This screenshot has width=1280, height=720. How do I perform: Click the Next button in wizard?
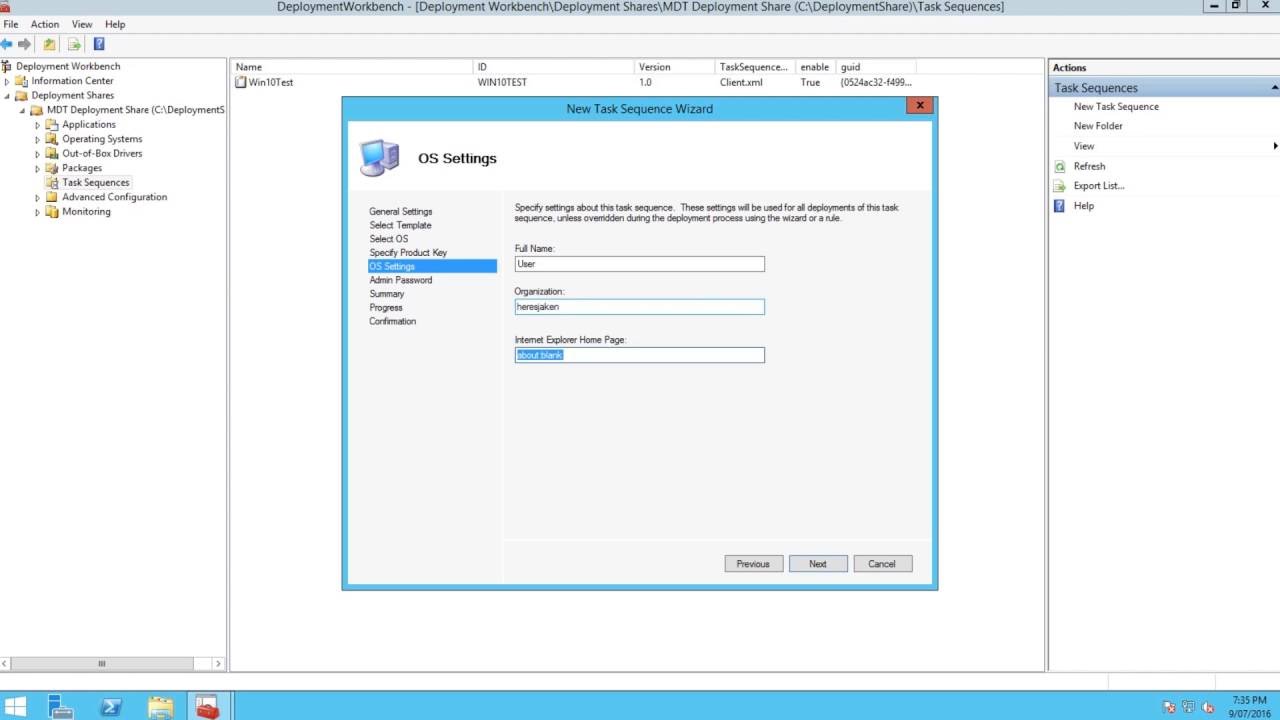tap(818, 564)
